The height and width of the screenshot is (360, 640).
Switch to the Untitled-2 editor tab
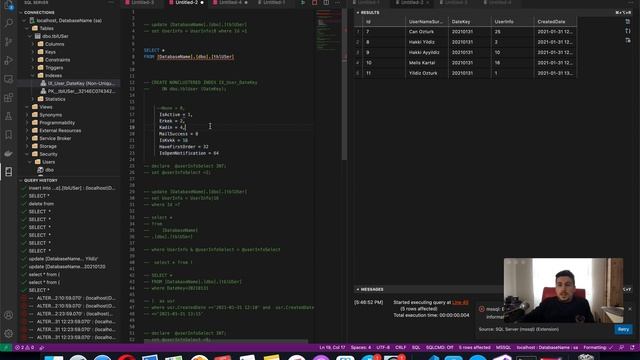click(186, 2)
